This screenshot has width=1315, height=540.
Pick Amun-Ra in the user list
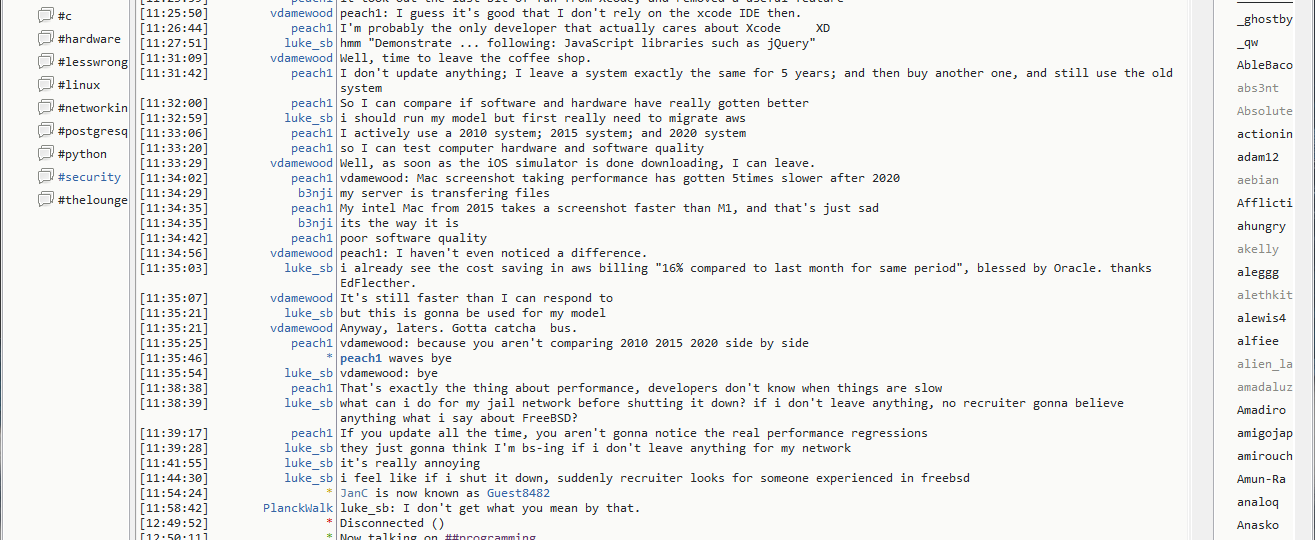click(1261, 479)
